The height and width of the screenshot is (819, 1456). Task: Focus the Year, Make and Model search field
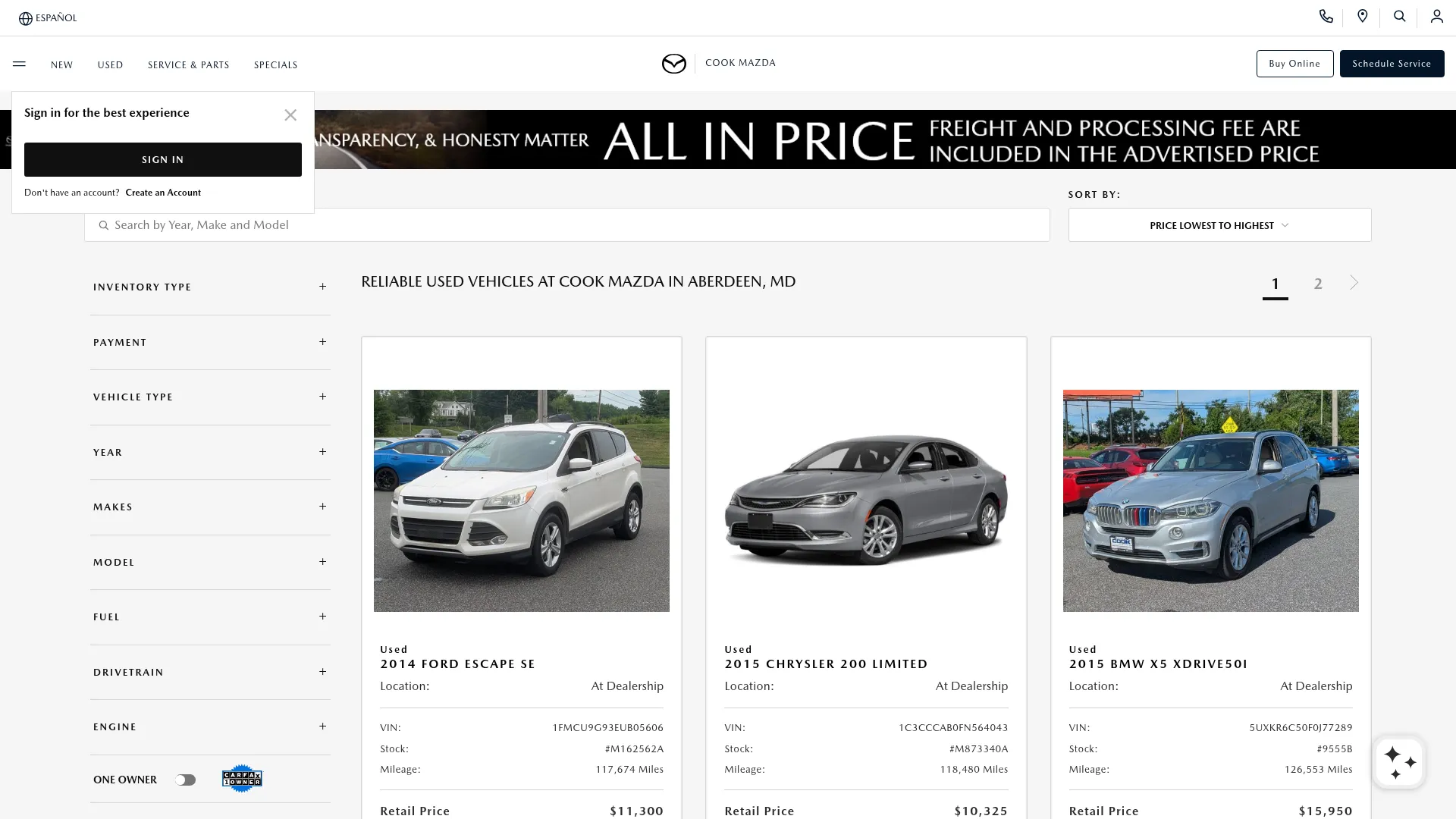[567, 225]
